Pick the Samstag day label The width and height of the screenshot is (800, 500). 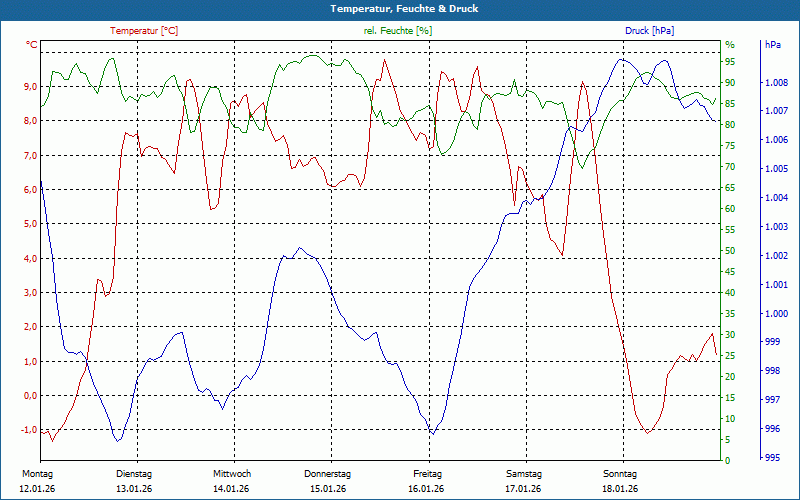[x=523, y=474]
